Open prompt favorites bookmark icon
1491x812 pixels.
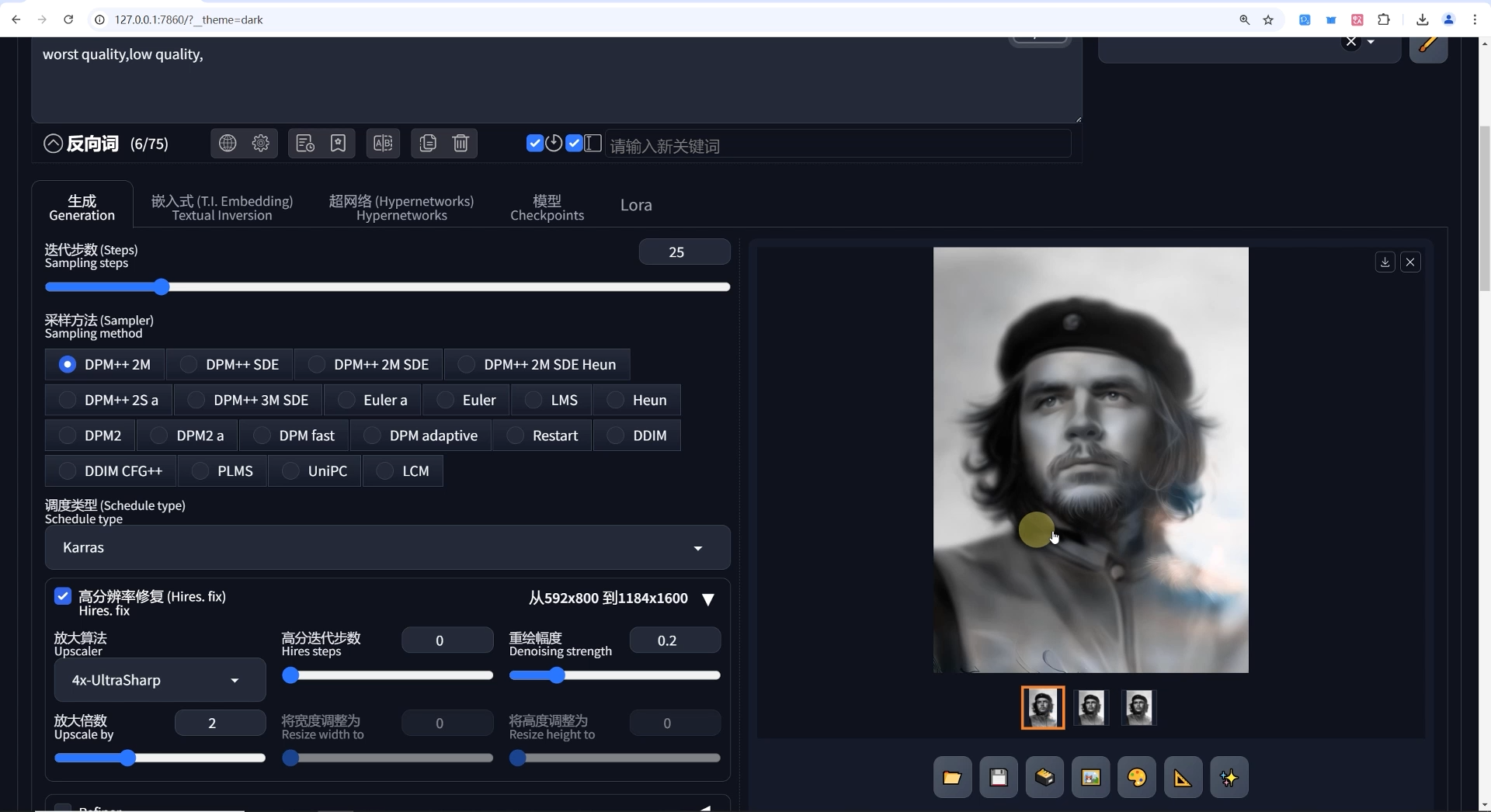click(338, 144)
